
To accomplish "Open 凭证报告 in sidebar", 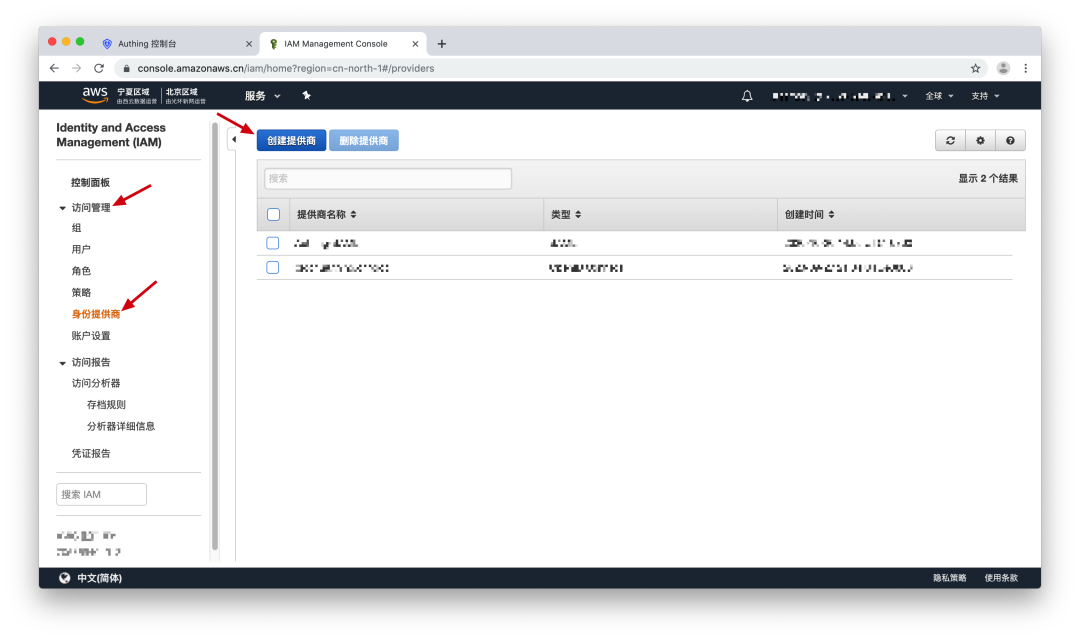I will (91, 453).
